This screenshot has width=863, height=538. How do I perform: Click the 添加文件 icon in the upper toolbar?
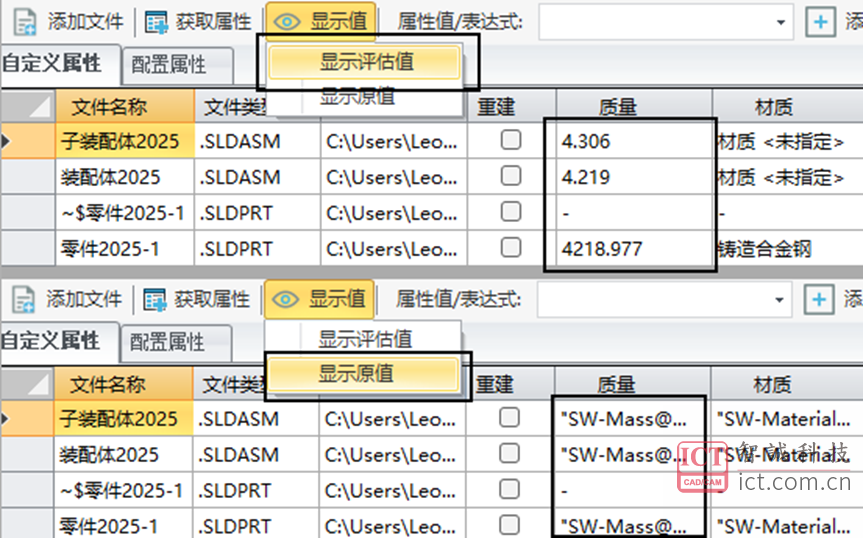25,21
